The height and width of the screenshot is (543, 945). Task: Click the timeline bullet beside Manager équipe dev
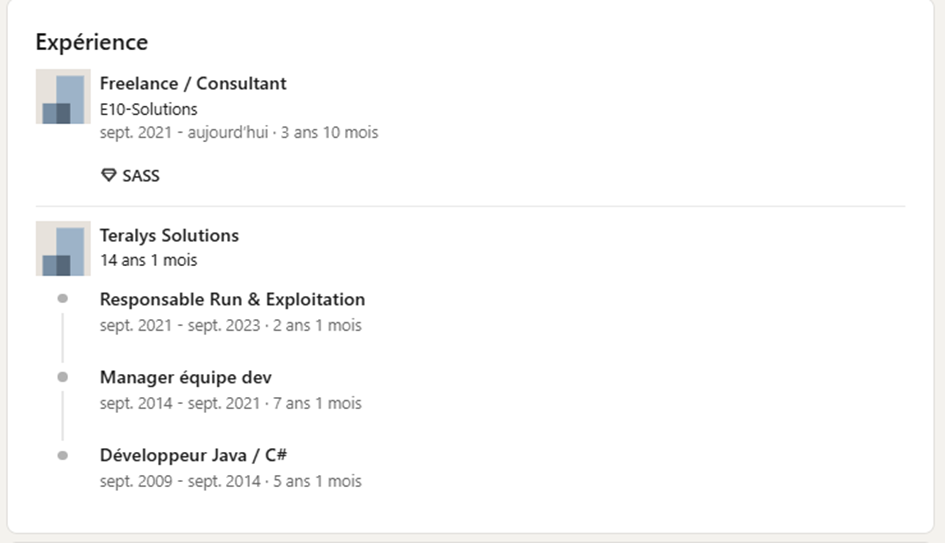[63, 377]
